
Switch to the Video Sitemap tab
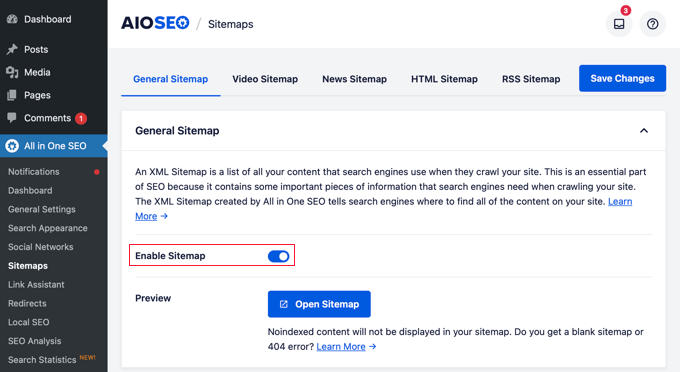pos(265,79)
